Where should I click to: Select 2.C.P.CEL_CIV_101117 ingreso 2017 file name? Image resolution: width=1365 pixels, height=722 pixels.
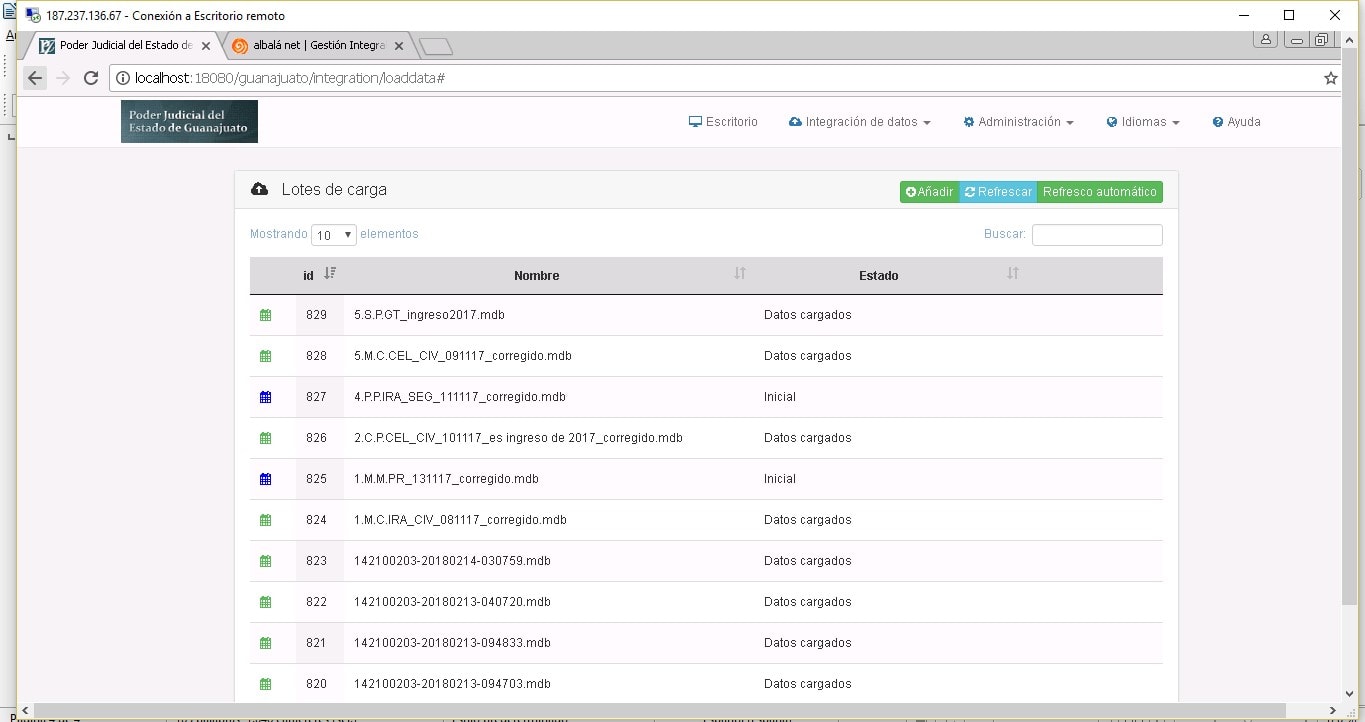pos(518,438)
